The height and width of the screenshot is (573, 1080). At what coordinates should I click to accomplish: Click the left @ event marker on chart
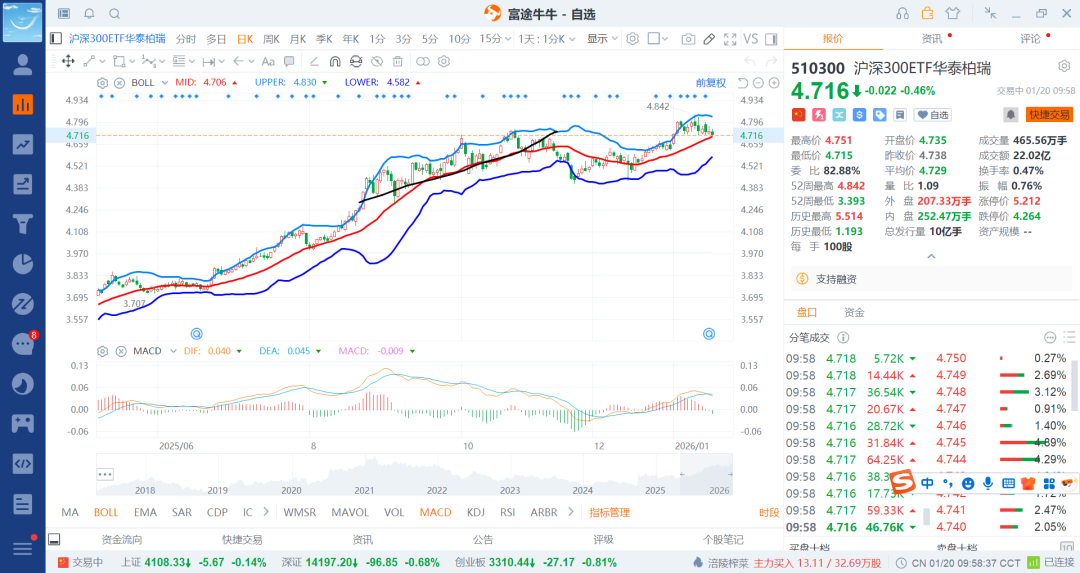[196, 334]
